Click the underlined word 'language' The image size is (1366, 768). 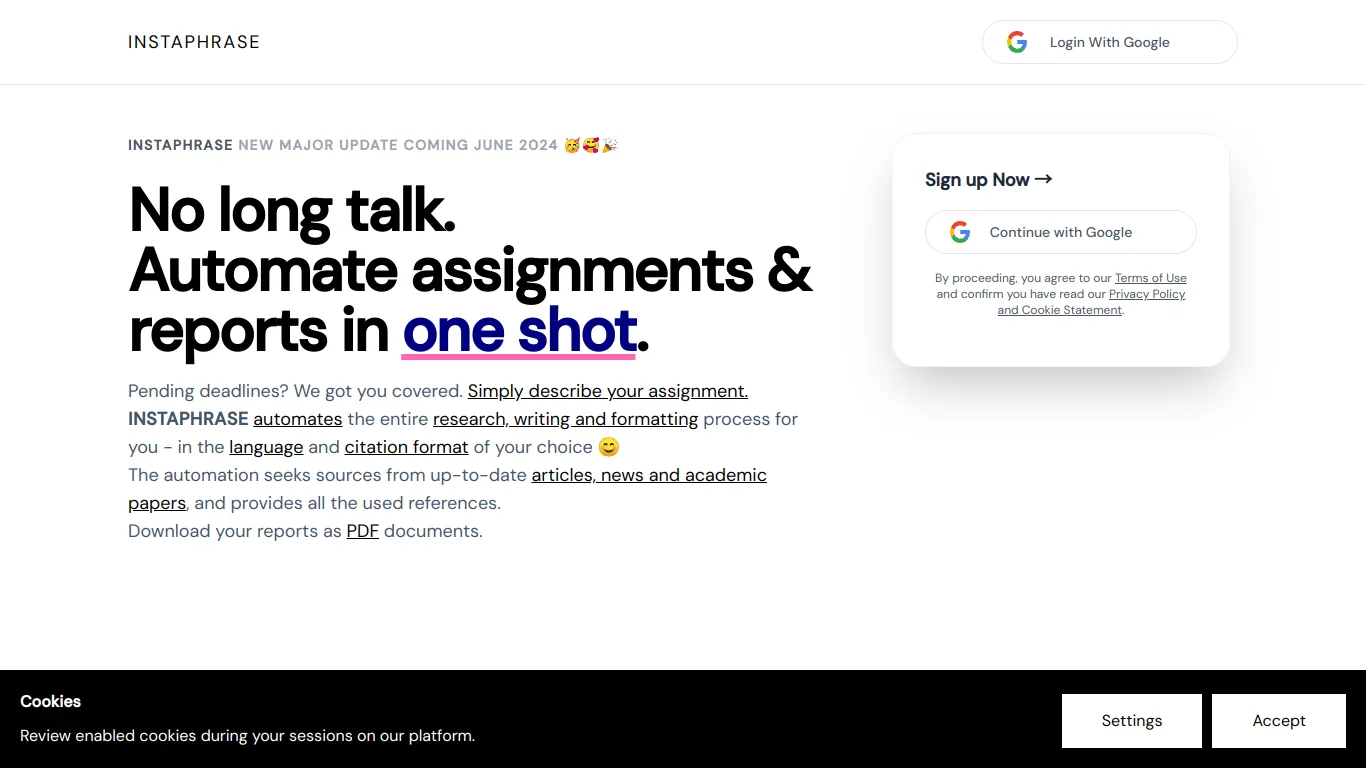click(266, 447)
